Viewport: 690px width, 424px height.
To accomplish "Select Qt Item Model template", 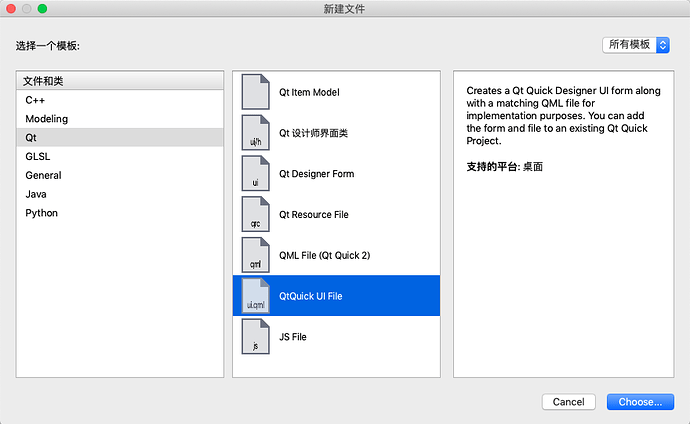I will pos(336,92).
